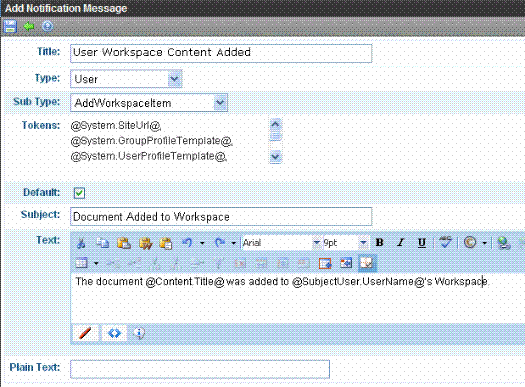Open table properties icon with orange border
Viewport: 525px width, 387px height.
(x=325, y=263)
